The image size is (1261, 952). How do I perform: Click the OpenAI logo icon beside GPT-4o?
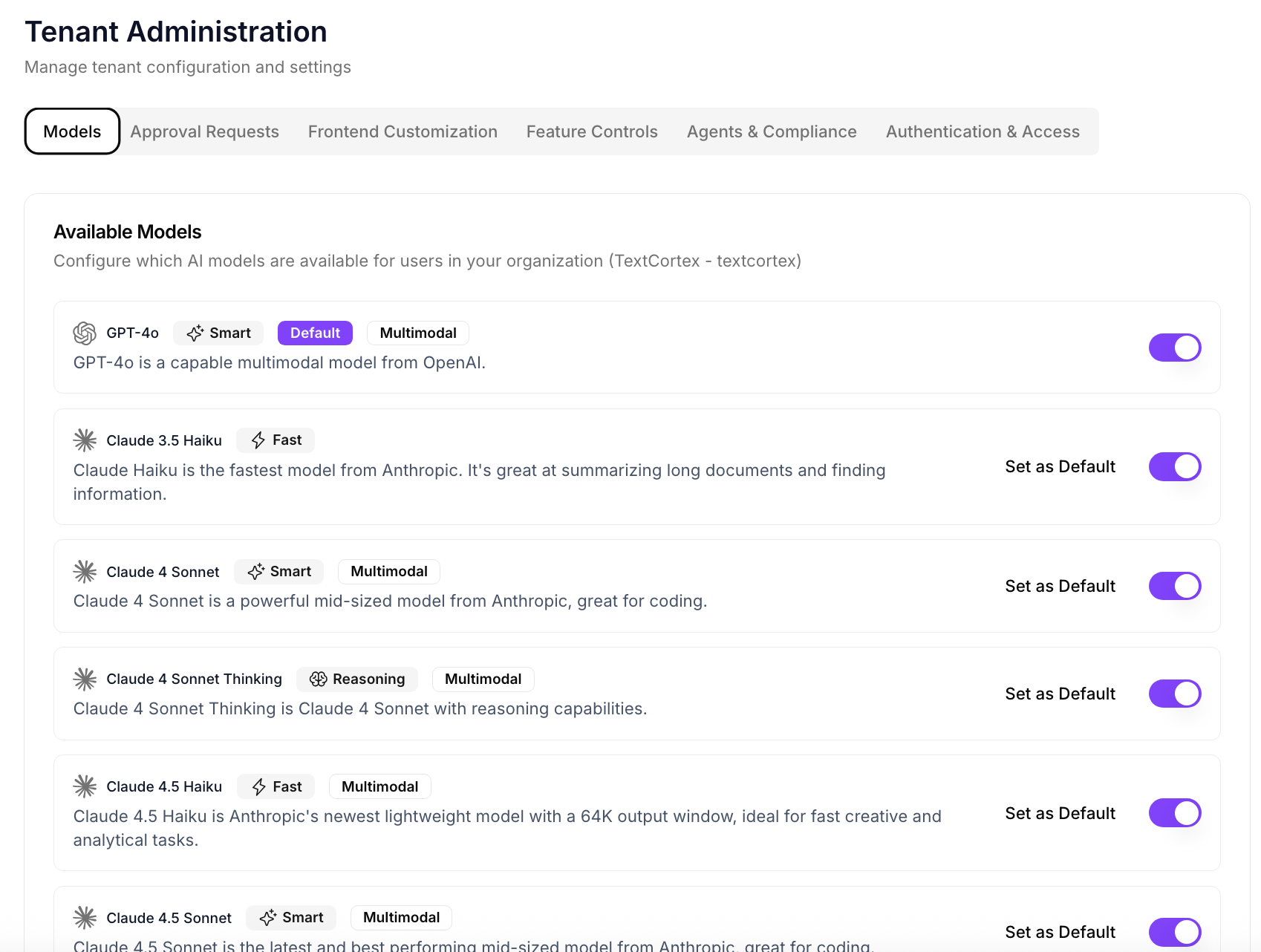[85, 333]
